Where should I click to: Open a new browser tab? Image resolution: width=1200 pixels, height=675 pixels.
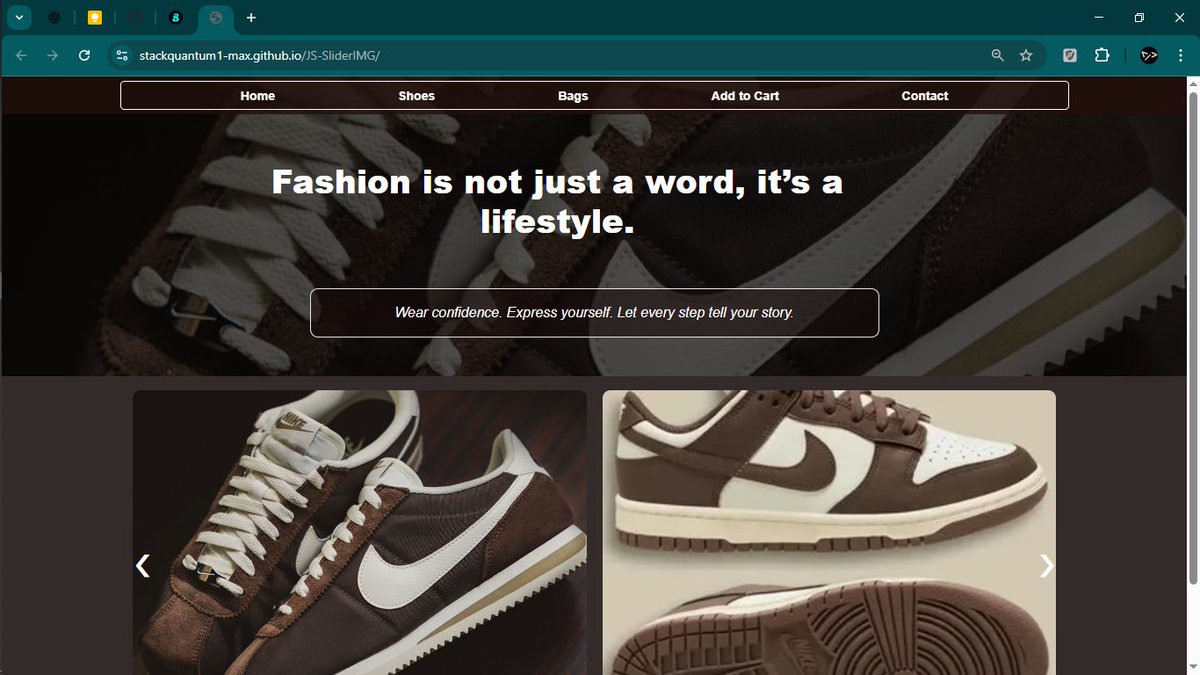(251, 18)
